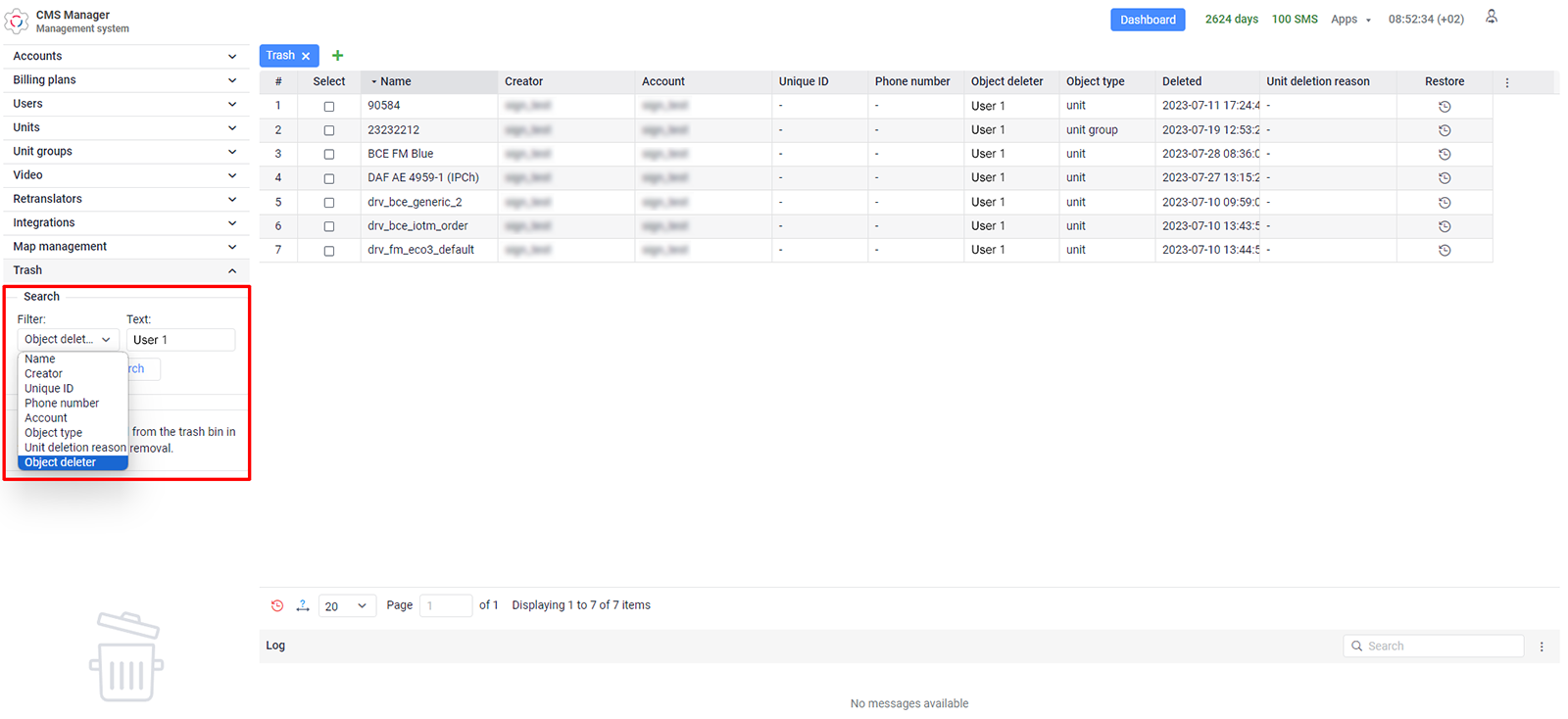Restore drv_bce_iotm_order unit
Screen dimensions: 1568x719
1445,226
